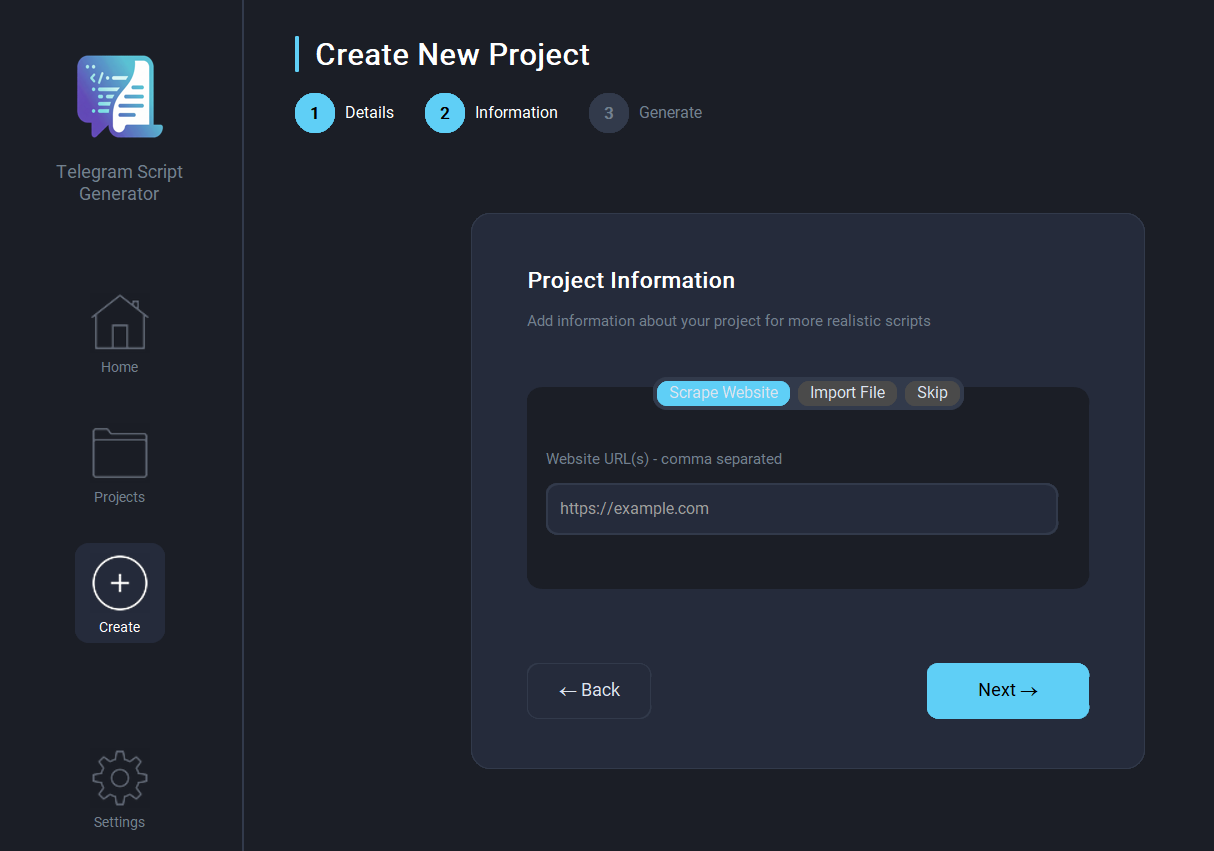Click the Create label under the plus icon
The height and width of the screenshot is (851, 1214).
click(x=119, y=627)
